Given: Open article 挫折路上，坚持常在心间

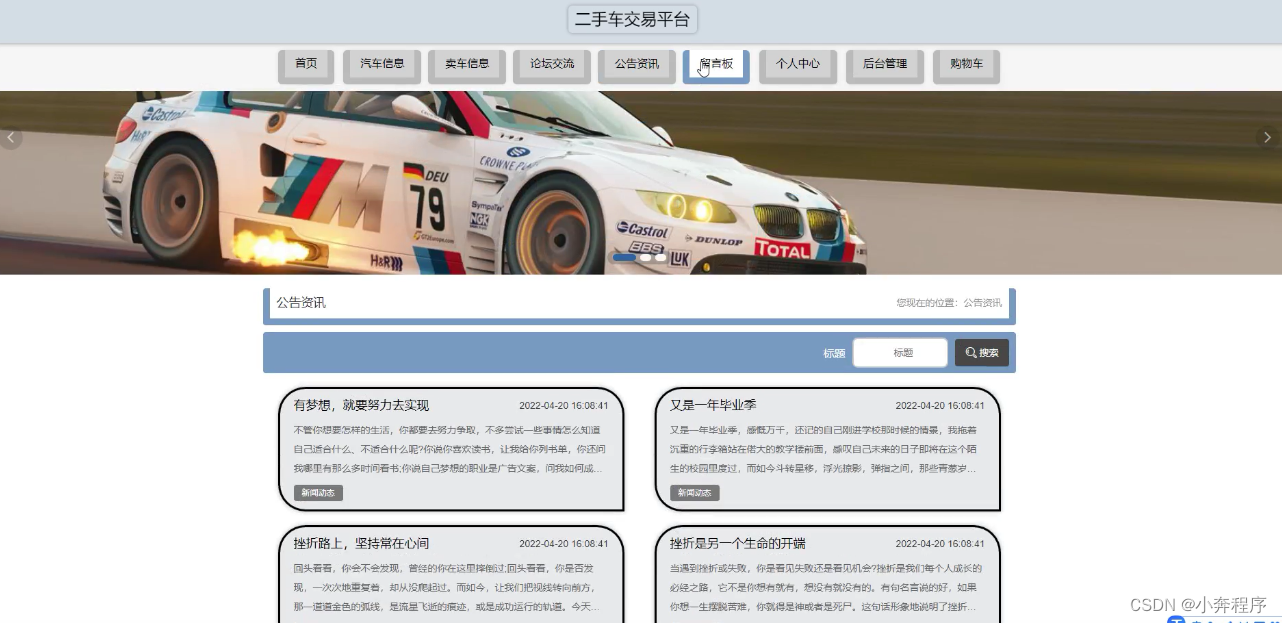Looking at the screenshot, I should 361,543.
